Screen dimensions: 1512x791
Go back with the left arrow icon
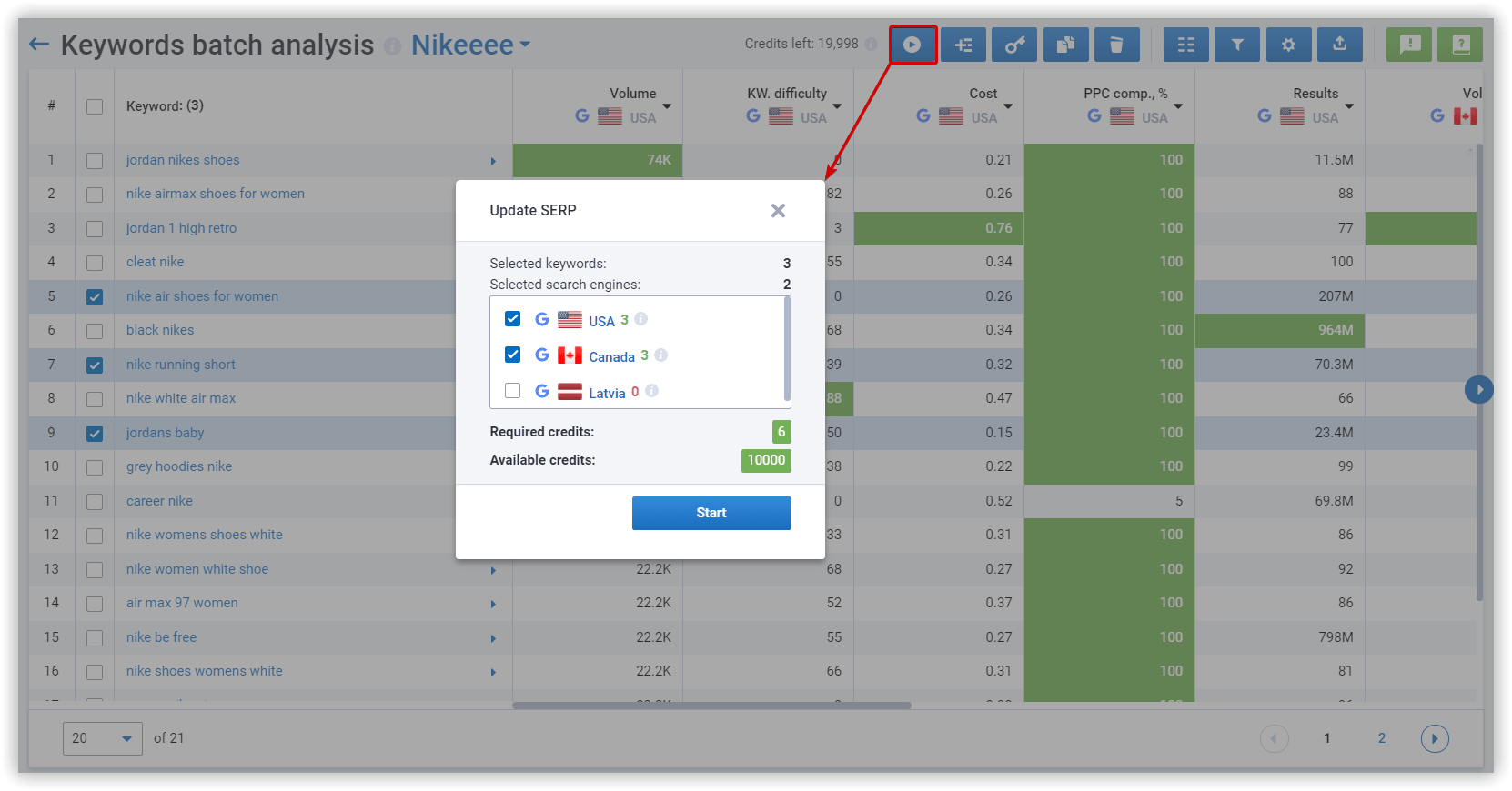(x=39, y=44)
